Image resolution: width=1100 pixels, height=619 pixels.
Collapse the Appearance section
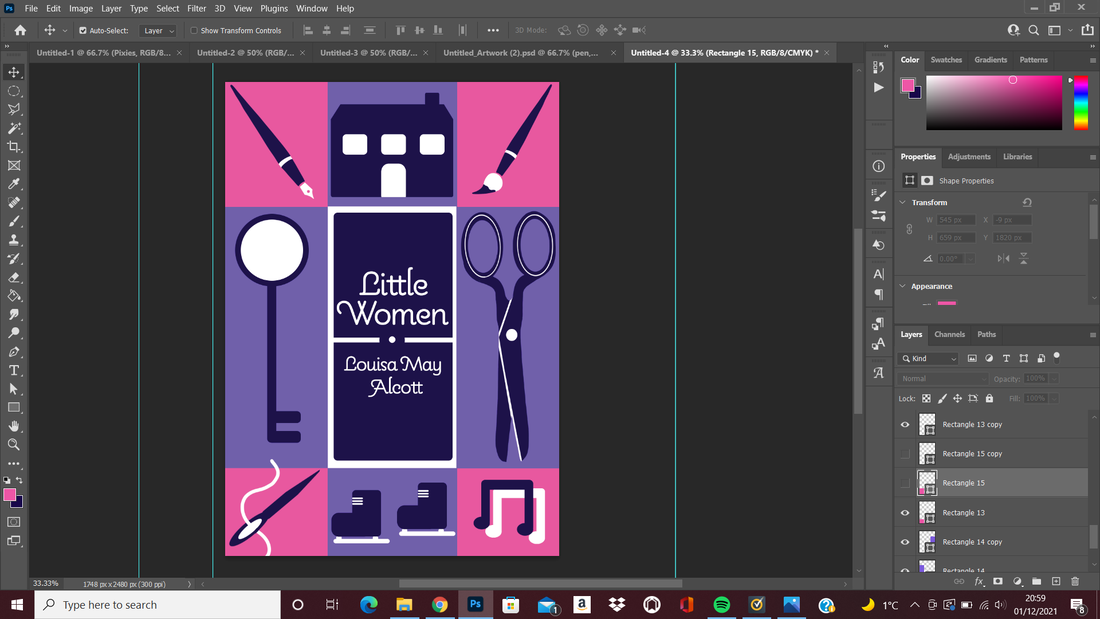[x=903, y=286]
